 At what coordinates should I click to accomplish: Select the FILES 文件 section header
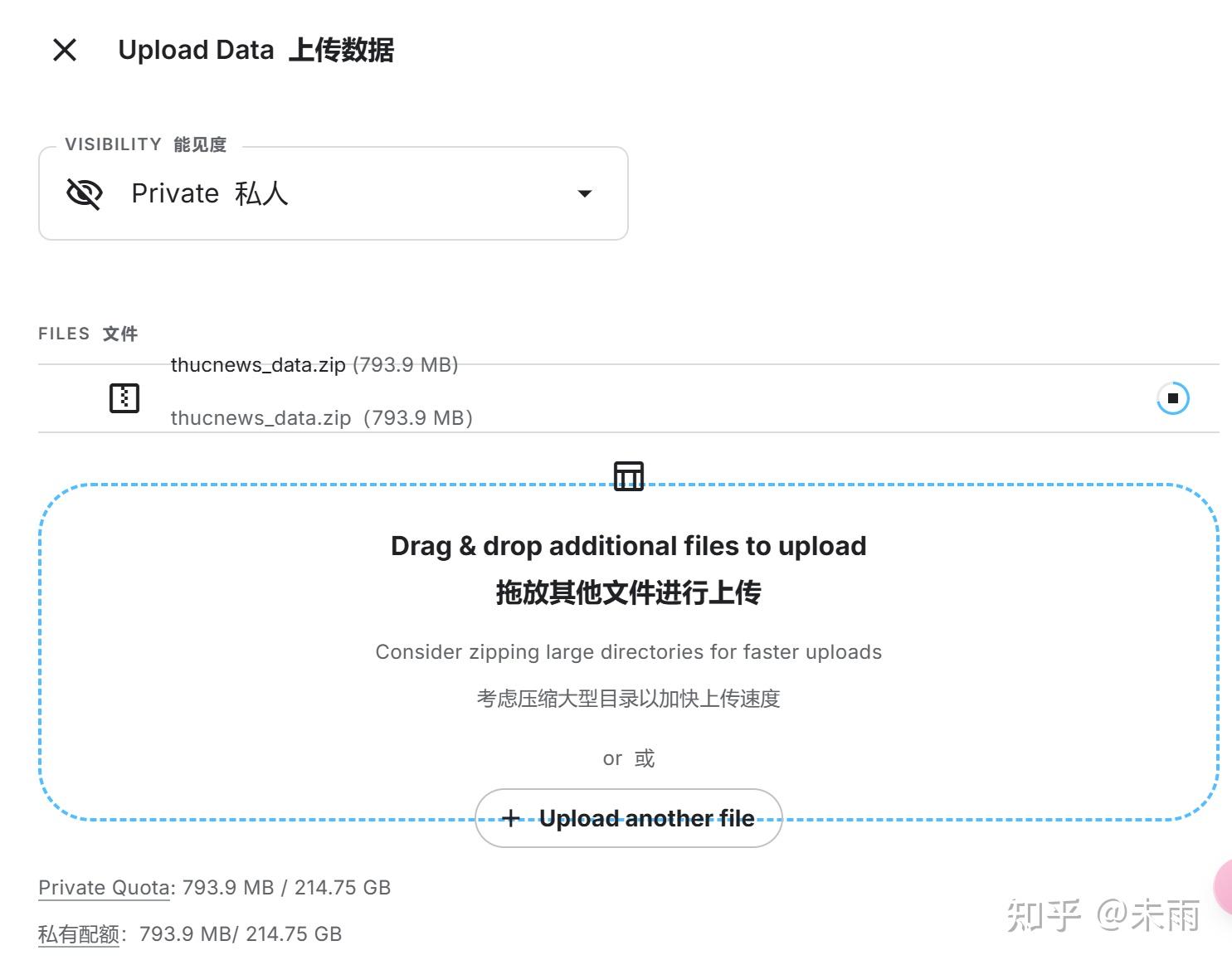(88, 333)
